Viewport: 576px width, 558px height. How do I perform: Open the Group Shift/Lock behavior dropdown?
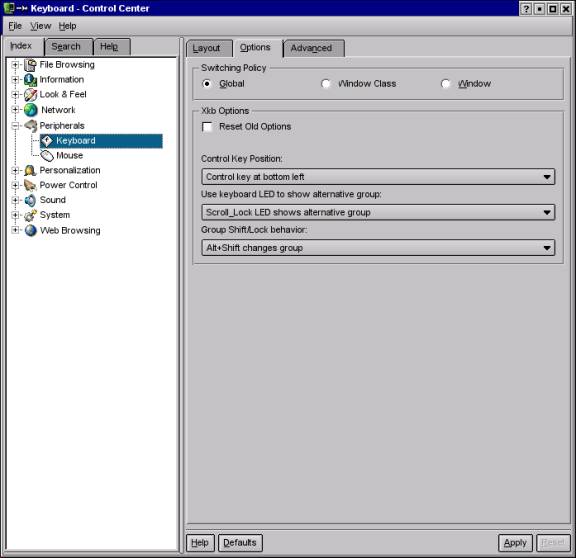point(378,248)
